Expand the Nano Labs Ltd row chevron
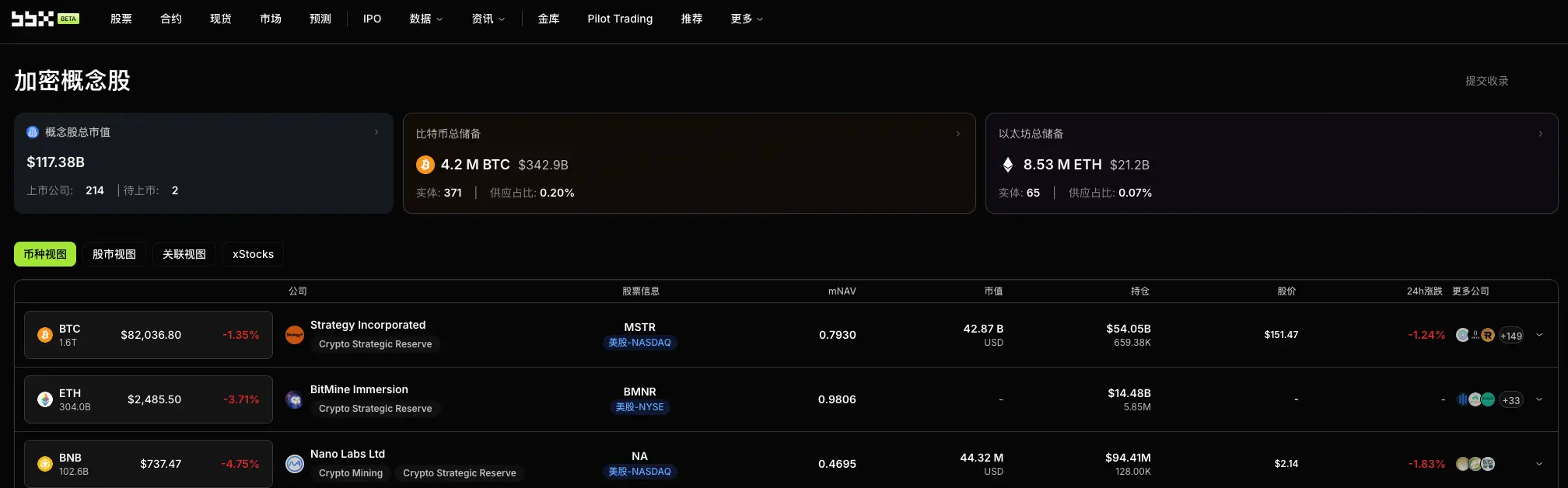The width and height of the screenshot is (1568, 488). tap(1539, 464)
